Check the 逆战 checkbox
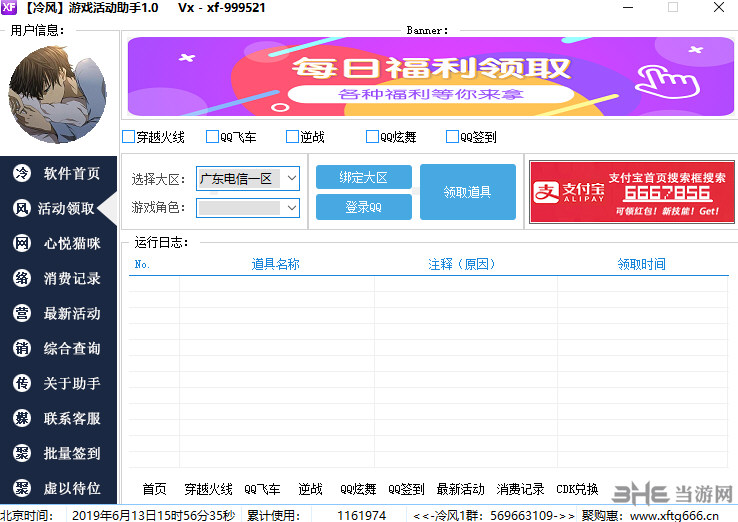Image resolution: width=738 pixels, height=522 pixels. pos(292,137)
